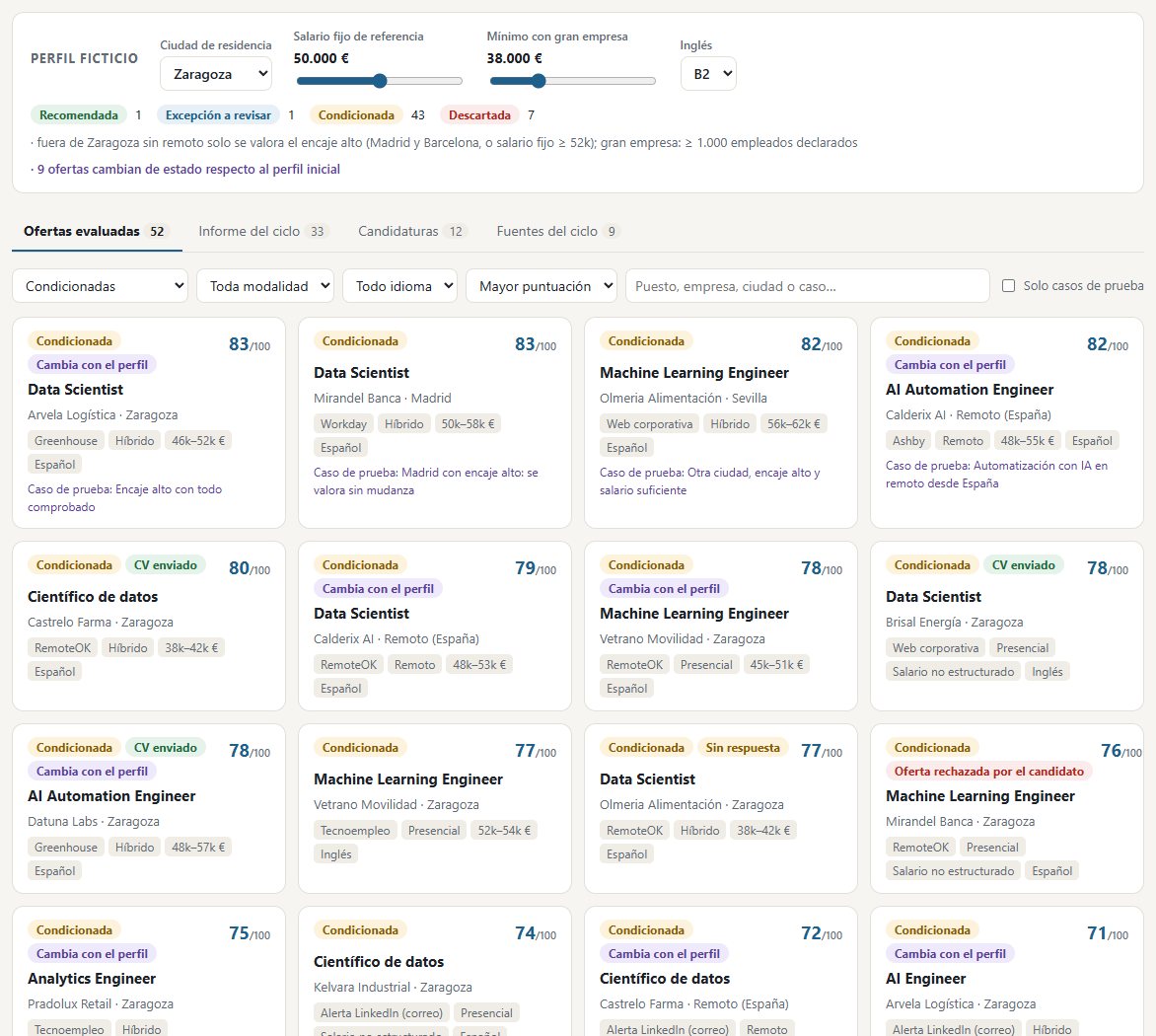Click the Ashby source tag

[908, 441]
